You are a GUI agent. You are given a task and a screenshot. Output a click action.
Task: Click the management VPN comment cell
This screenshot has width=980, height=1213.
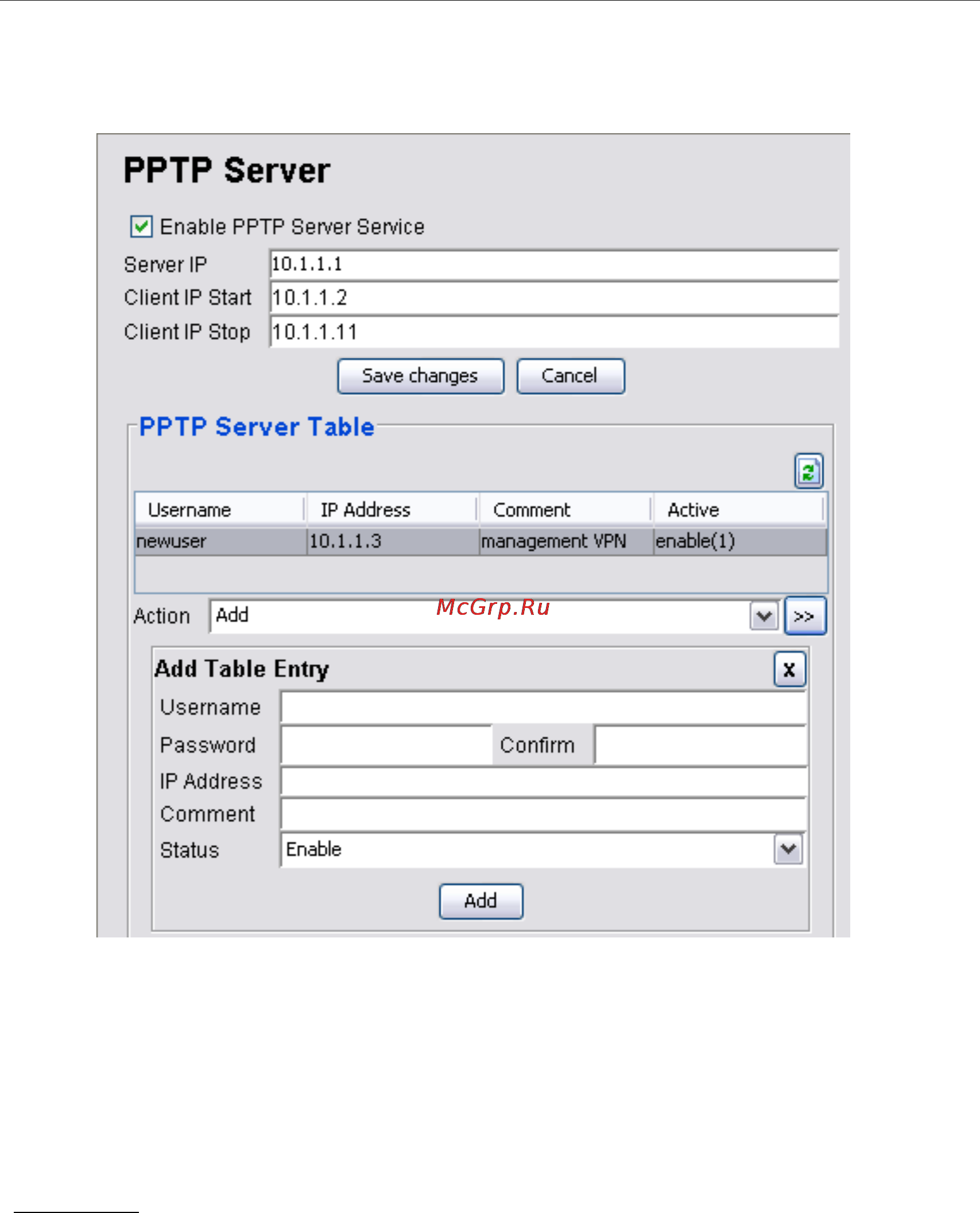pos(566,541)
